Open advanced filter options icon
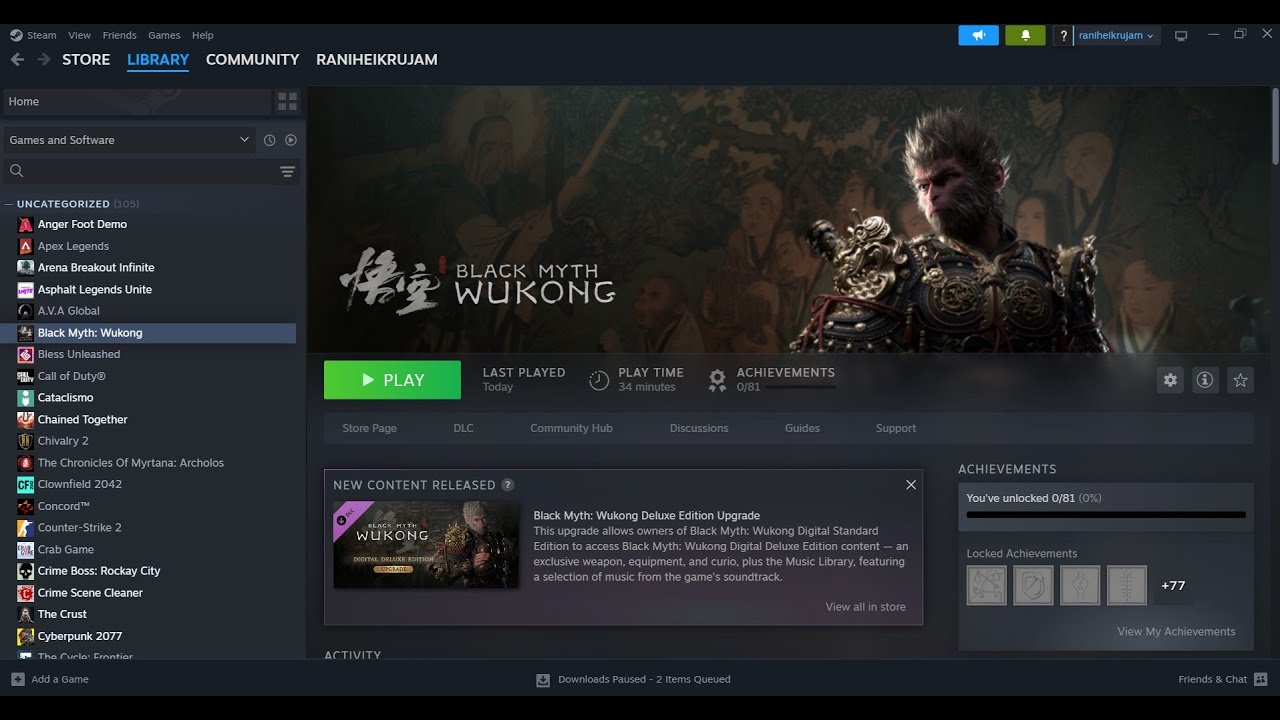Viewport: 1280px width, 720px height. pos(287,171)
